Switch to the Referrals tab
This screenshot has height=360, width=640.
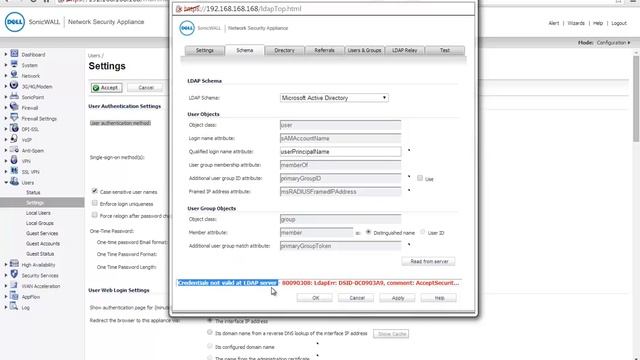tap(324, 50)
